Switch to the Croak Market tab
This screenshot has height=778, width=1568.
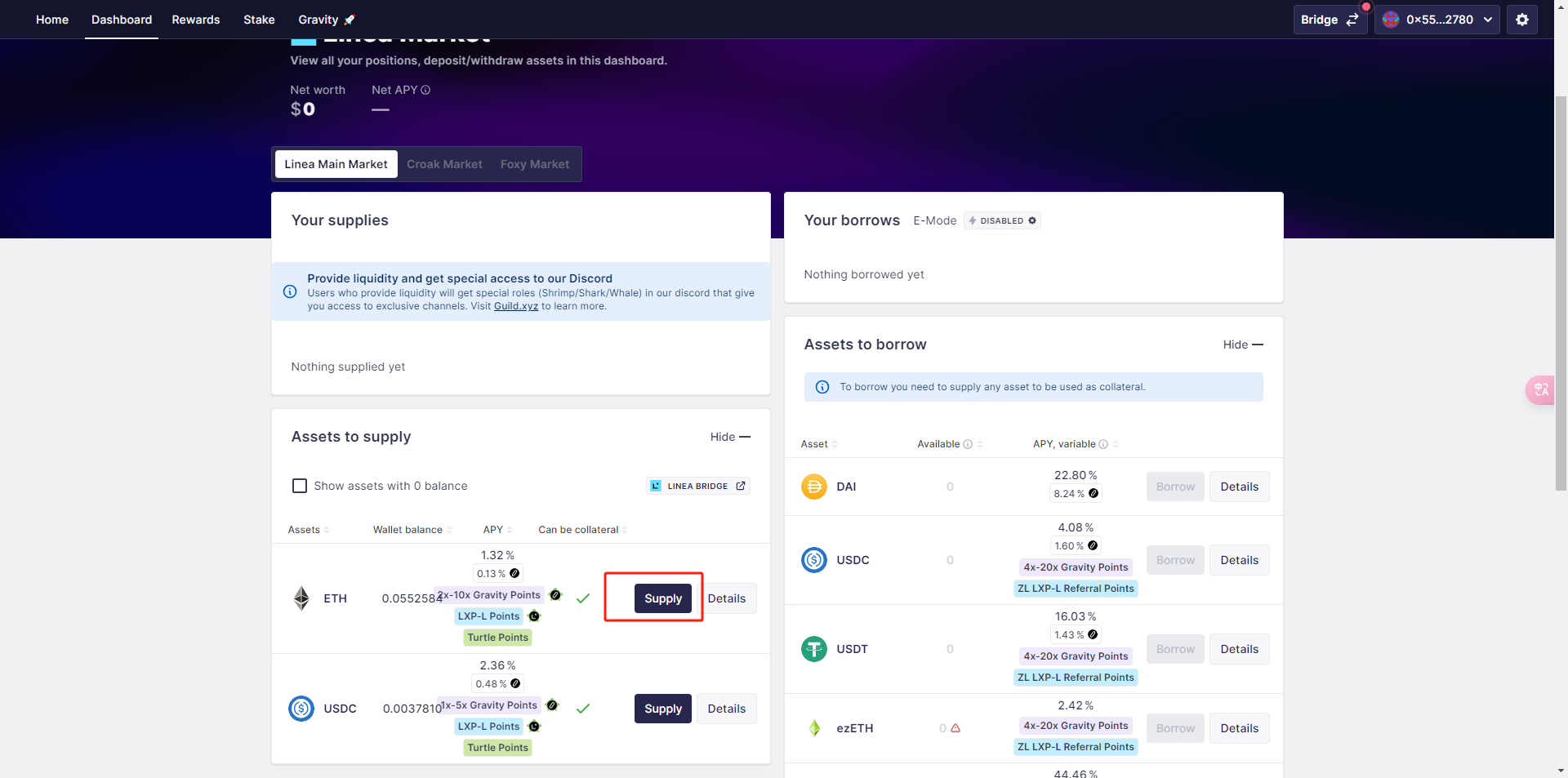point(444,164)
